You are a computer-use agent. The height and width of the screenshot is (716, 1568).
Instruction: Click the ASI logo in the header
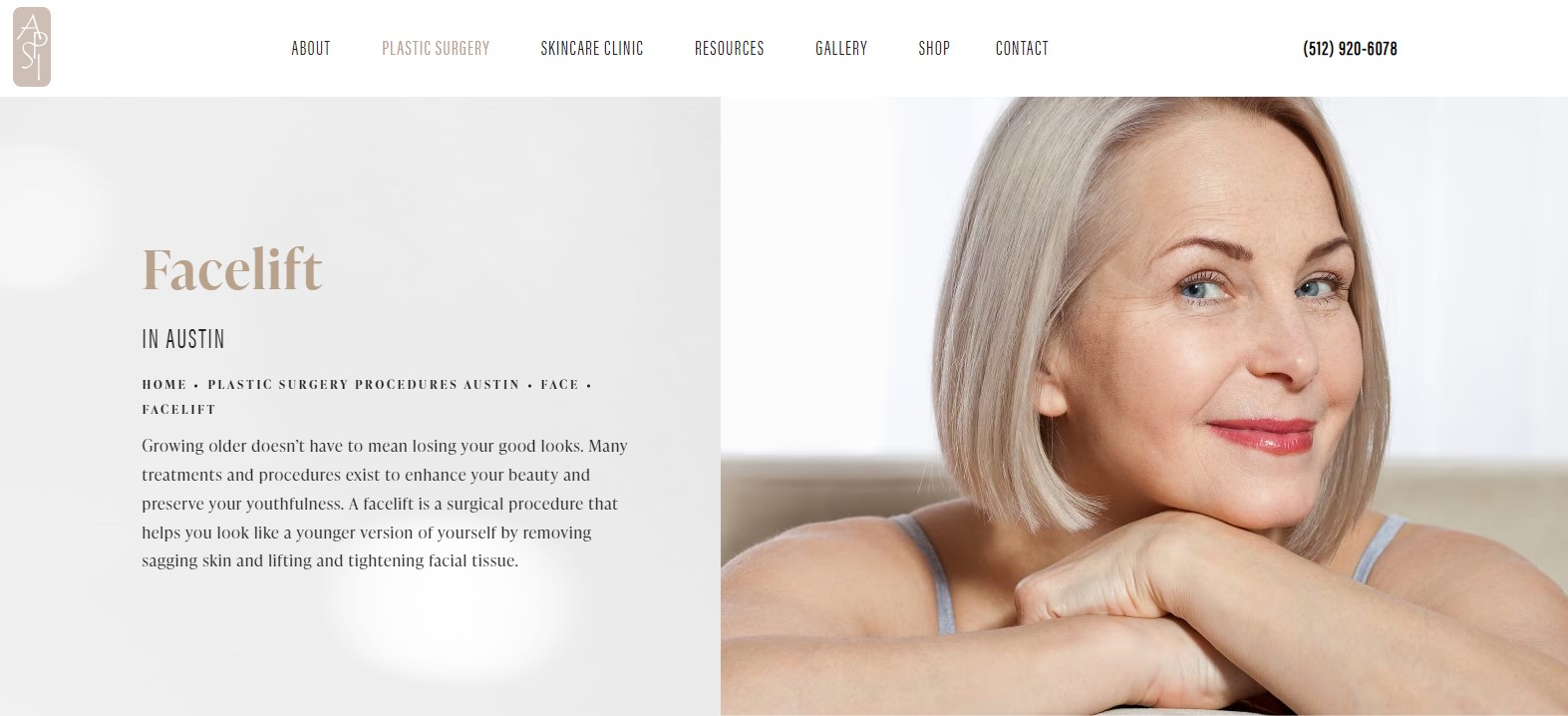point(32,47)
